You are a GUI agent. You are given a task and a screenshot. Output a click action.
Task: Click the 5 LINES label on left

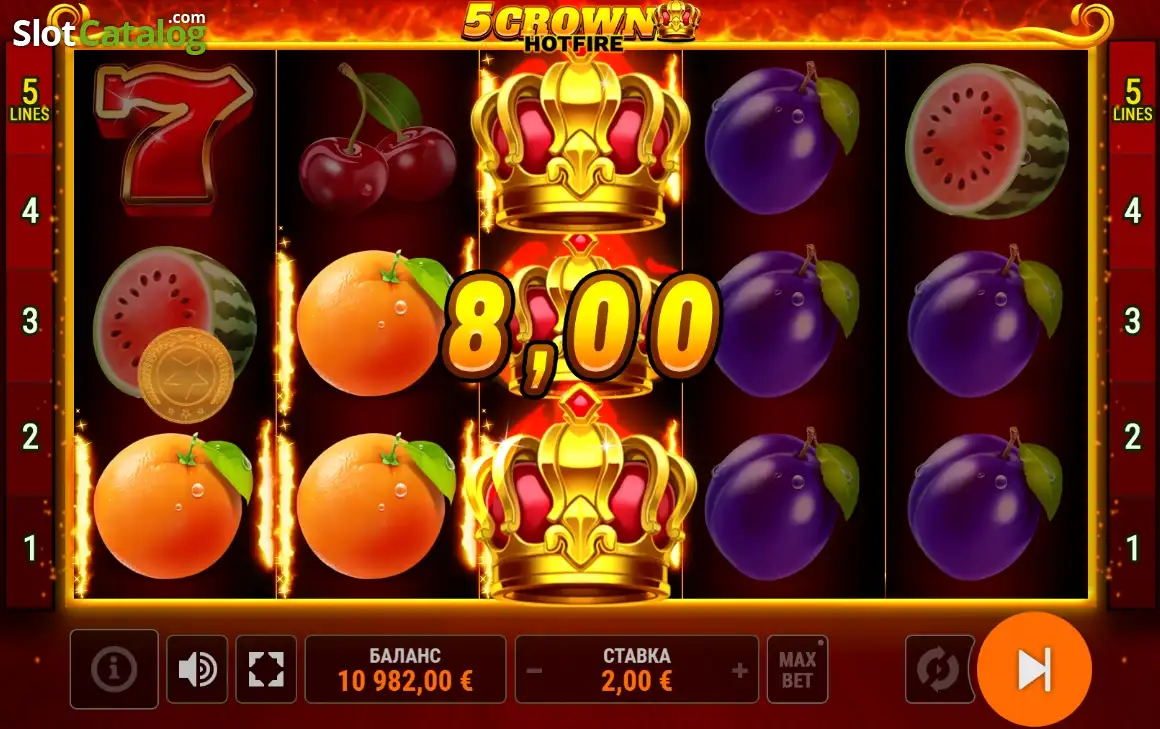coord(30,100)
